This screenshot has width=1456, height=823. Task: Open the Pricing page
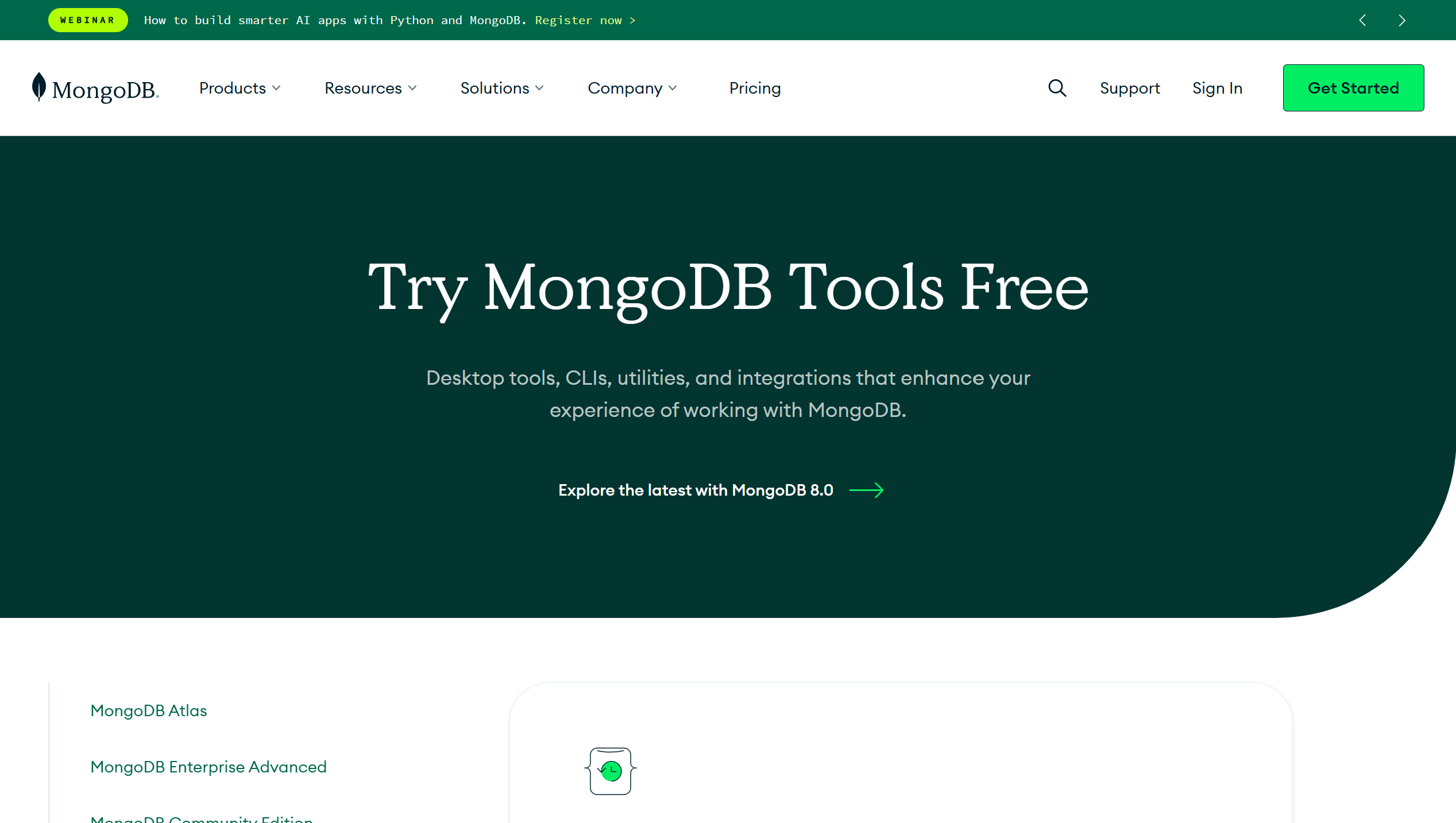coord(755,88)
